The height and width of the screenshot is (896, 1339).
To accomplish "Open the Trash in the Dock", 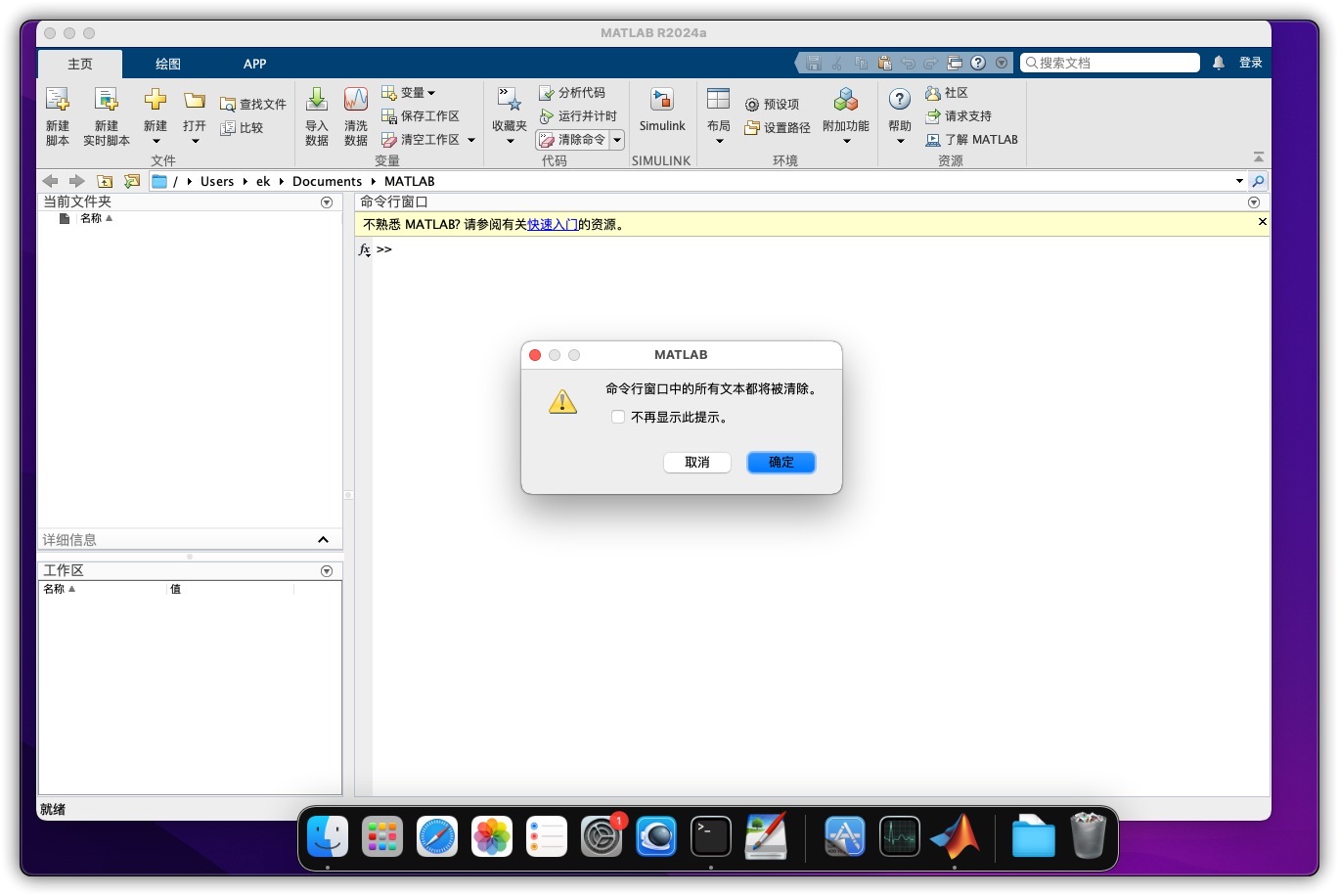I will (1088, 837).
